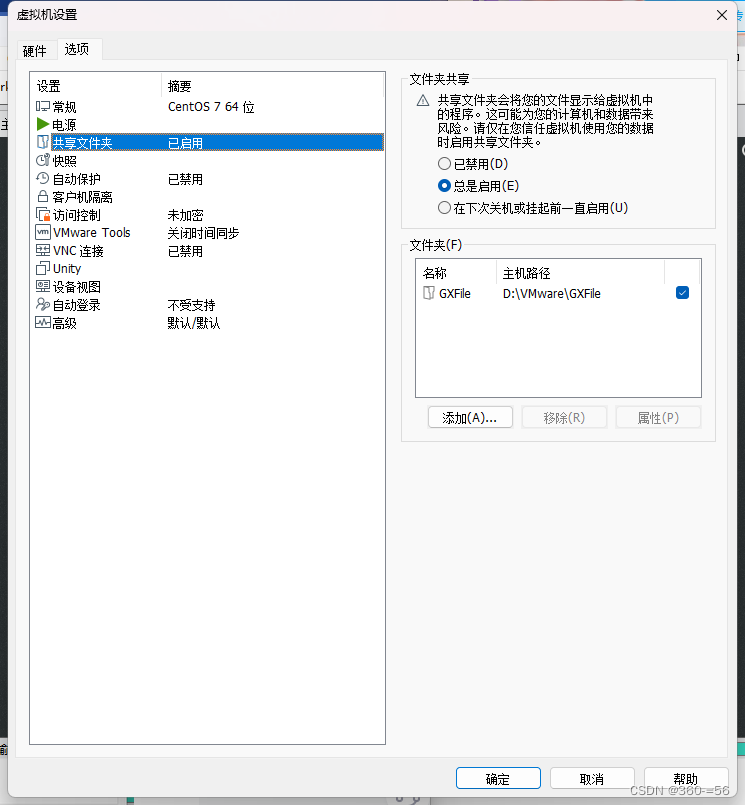745x805 pixels.
Task: Click the 自动保护 icon
Action: click(x=43, y=178)
